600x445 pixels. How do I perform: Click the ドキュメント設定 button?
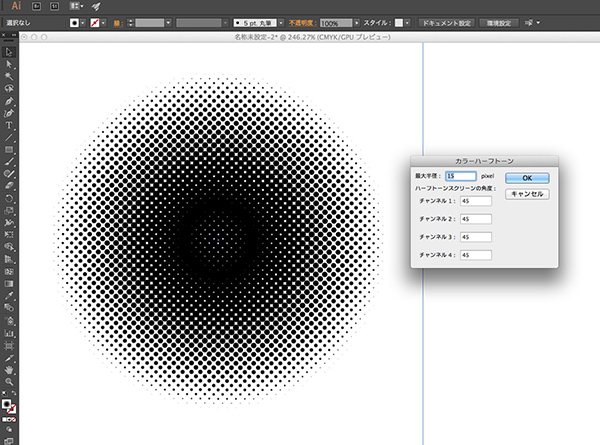click(x=446, y=21)
